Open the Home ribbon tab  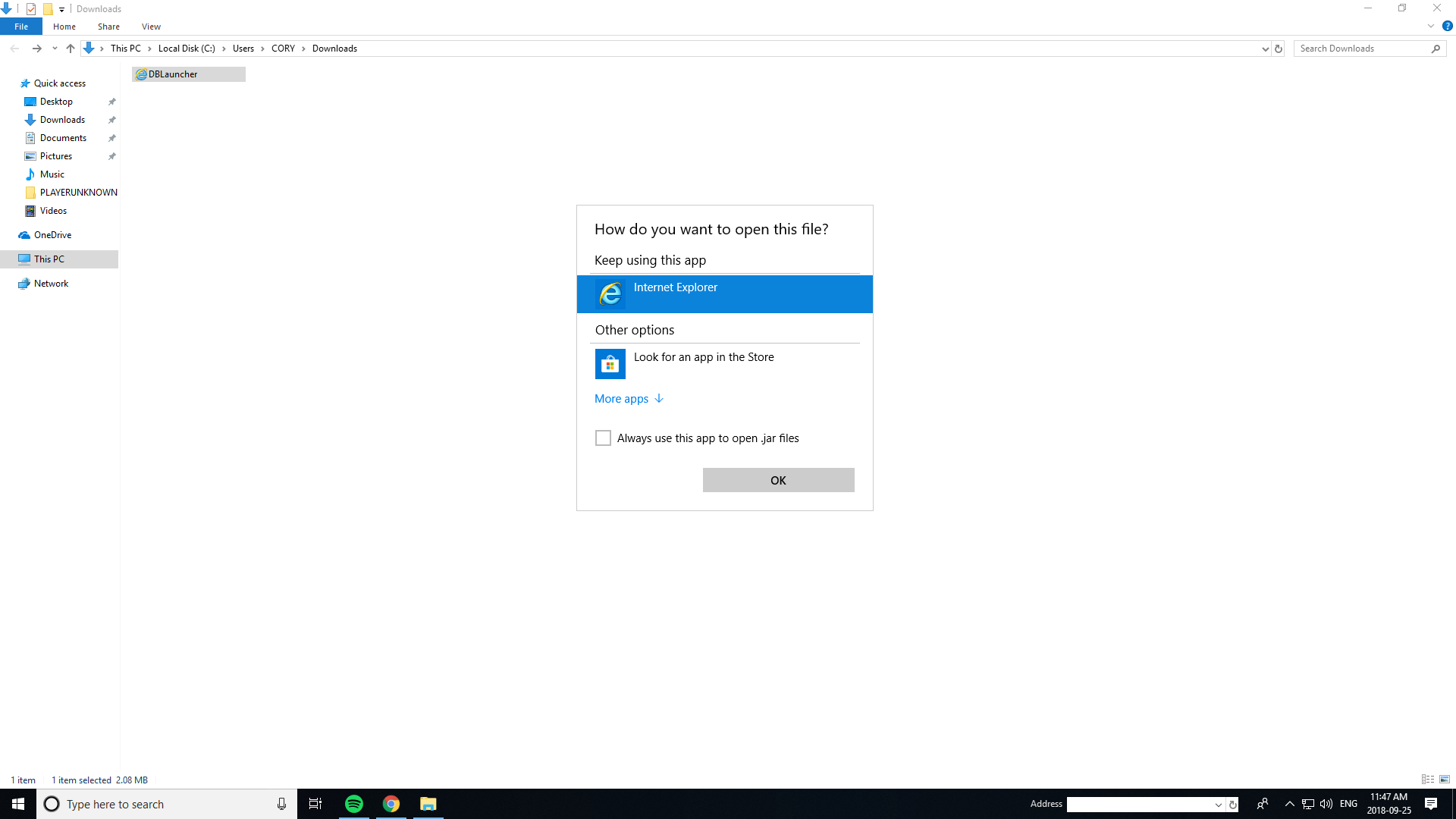[64, 27]
